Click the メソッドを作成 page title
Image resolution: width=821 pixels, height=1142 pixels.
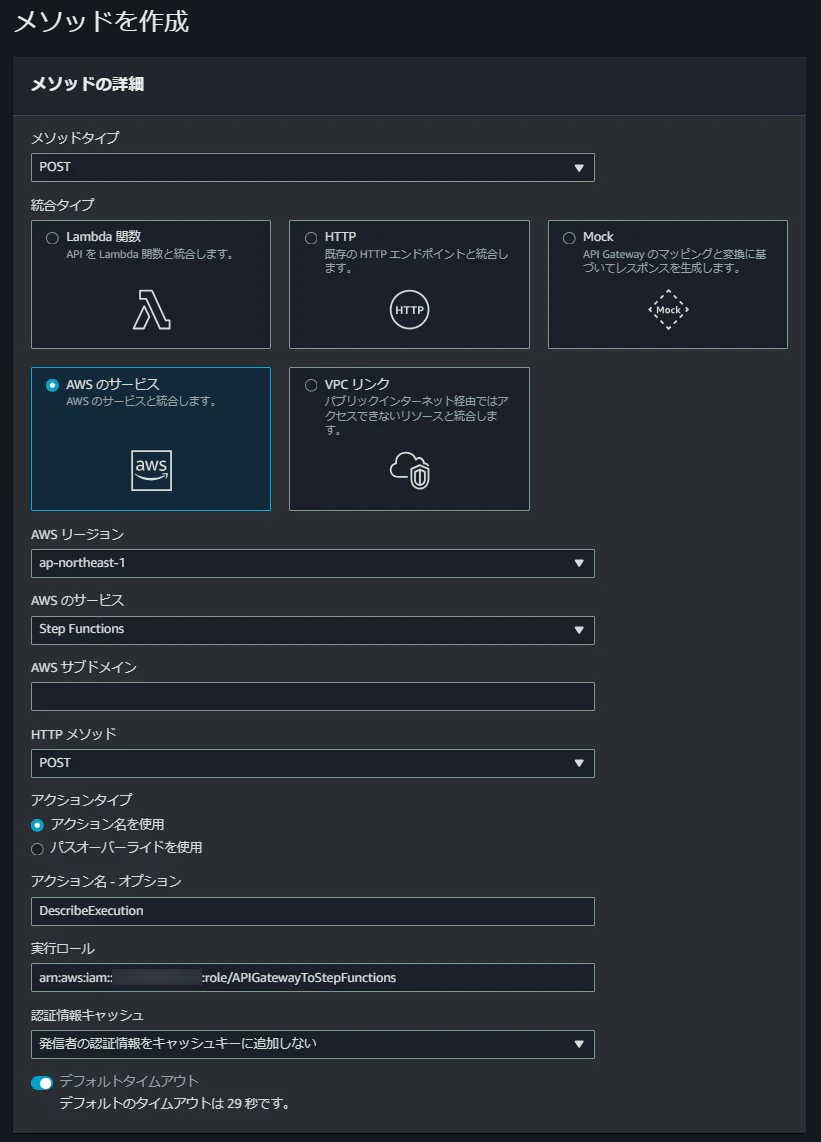pyautogui.click(x=102, y=21)
